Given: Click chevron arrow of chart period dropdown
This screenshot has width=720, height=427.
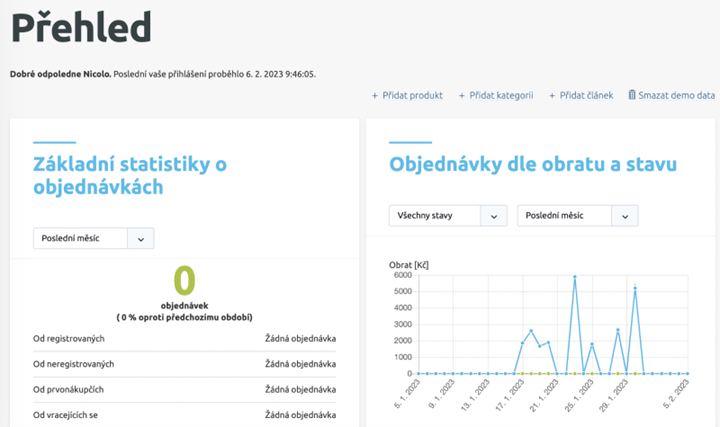Looking at the screenshot, I should (x=625, y=216).
